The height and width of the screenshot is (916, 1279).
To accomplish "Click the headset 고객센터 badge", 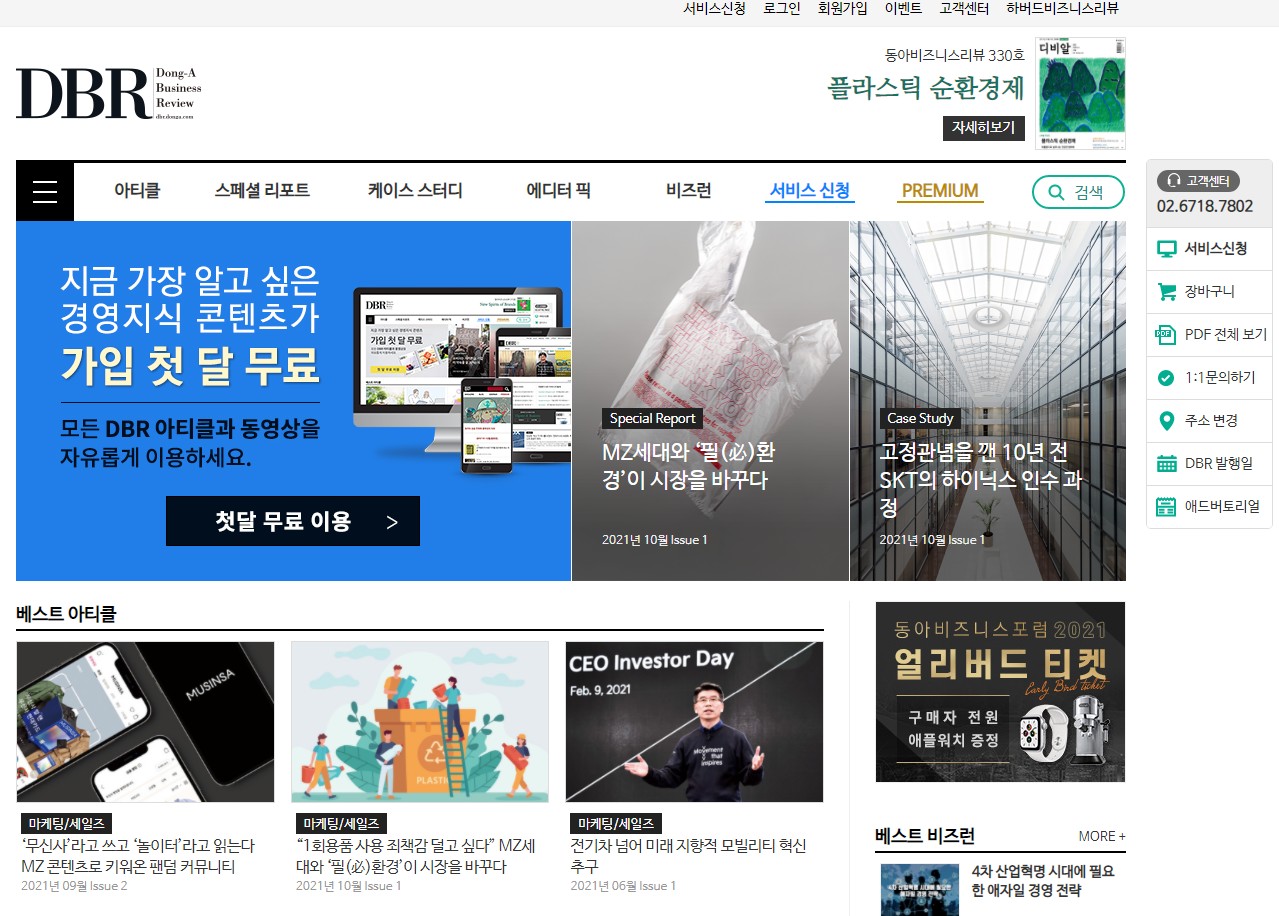I will (1199, 181).
